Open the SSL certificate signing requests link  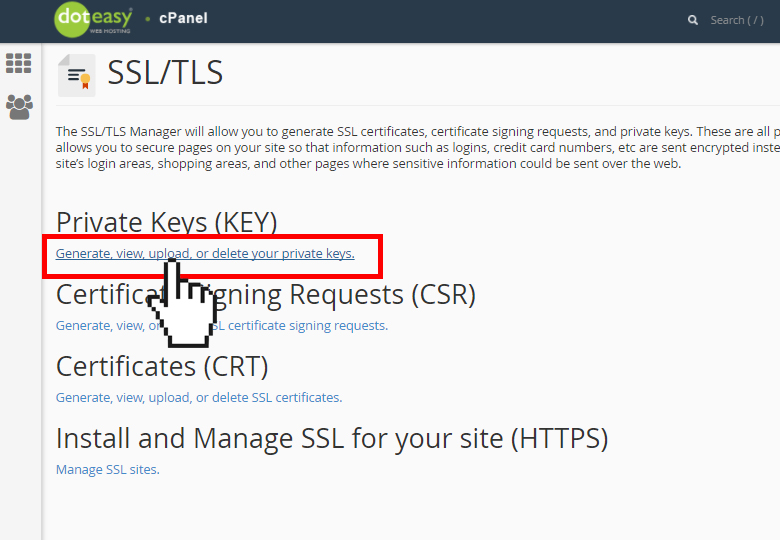[x=222, y=326]
